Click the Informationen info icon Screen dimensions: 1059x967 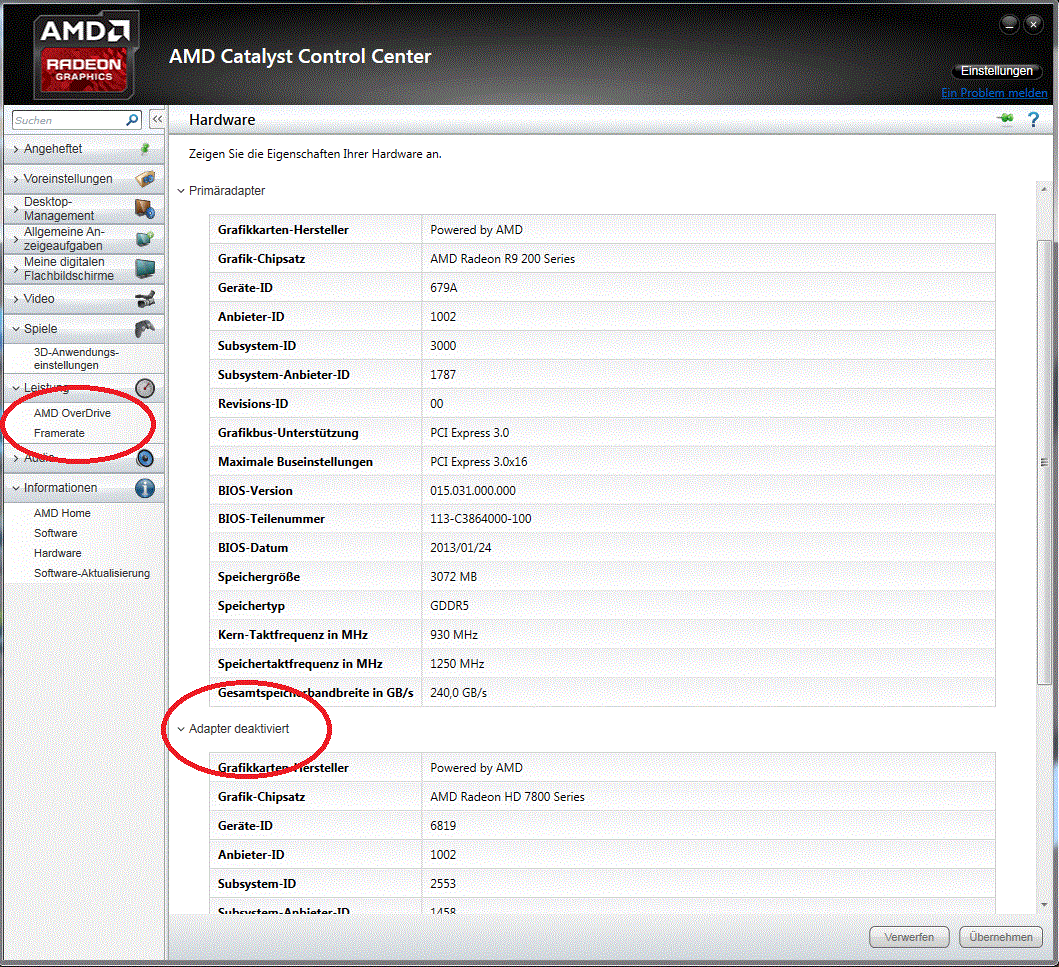[145, 488]
